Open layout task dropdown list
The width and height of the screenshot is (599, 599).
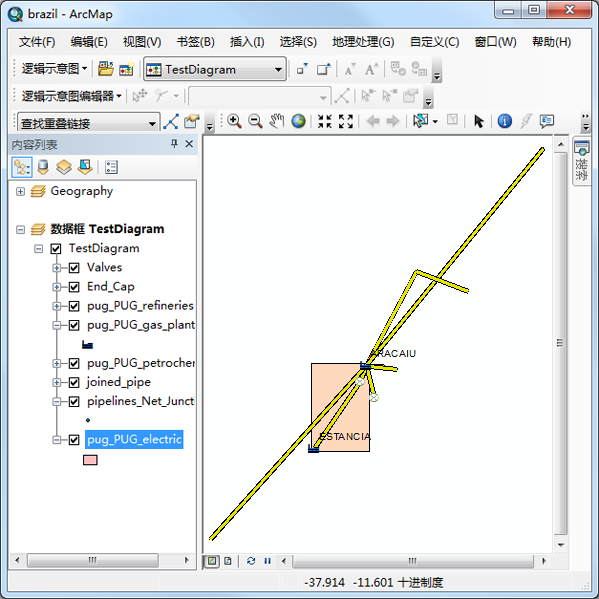coord(152,123)
